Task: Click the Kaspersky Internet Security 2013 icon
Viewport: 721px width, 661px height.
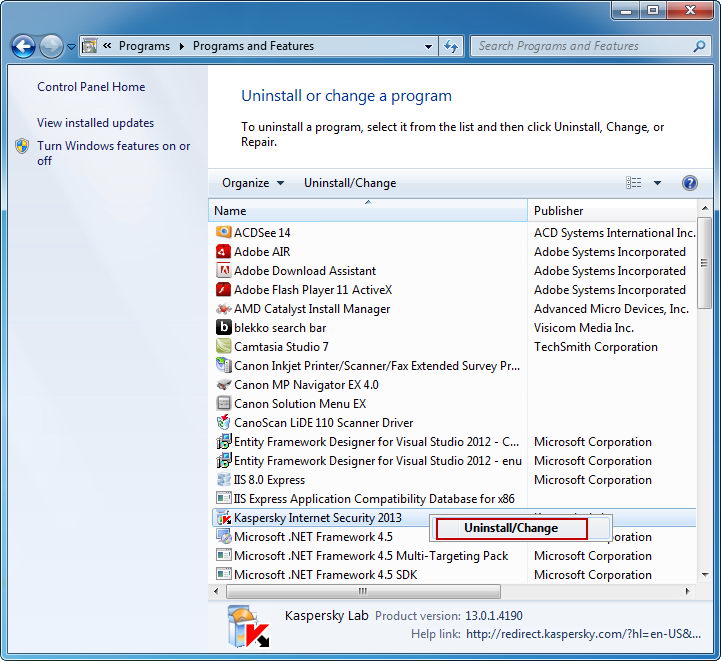Action: tap(223, 518)
